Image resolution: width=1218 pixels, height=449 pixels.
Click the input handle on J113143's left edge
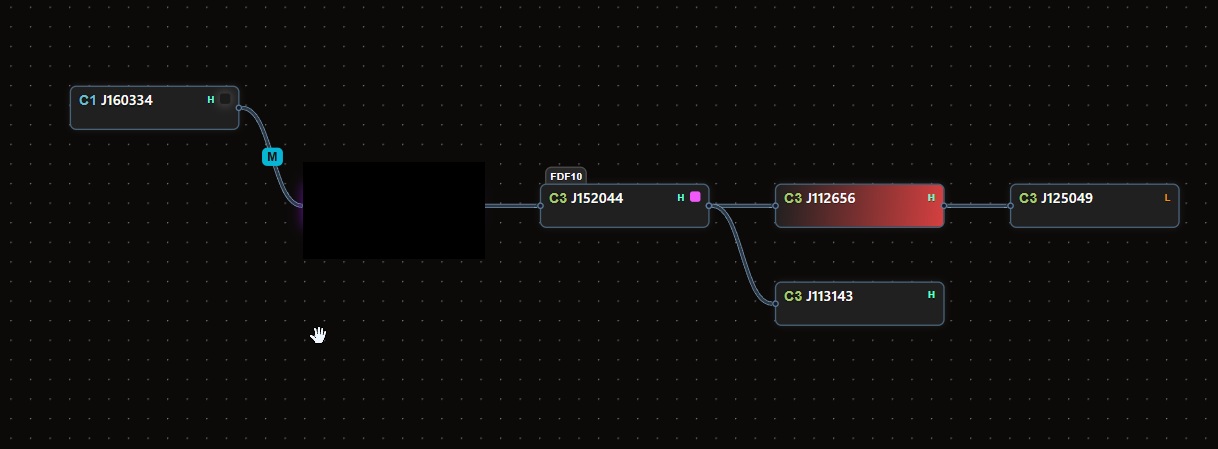(x=775, y=303)
